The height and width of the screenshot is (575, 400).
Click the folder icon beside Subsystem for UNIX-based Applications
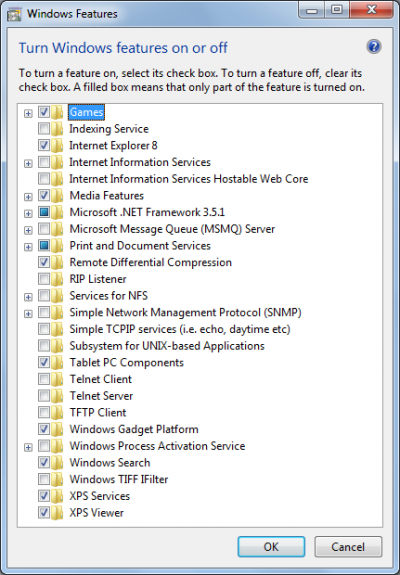pos(57,346)
